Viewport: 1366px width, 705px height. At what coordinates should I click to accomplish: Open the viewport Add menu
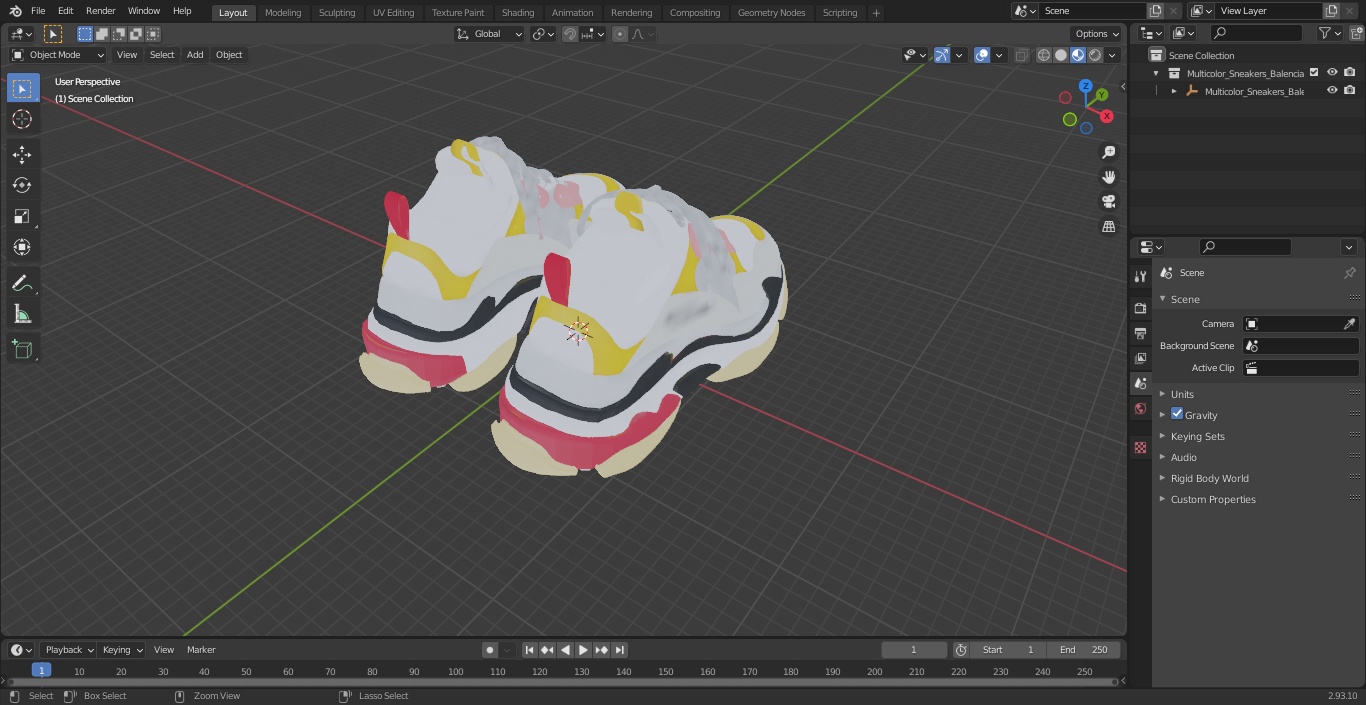(x=195, y=55)
